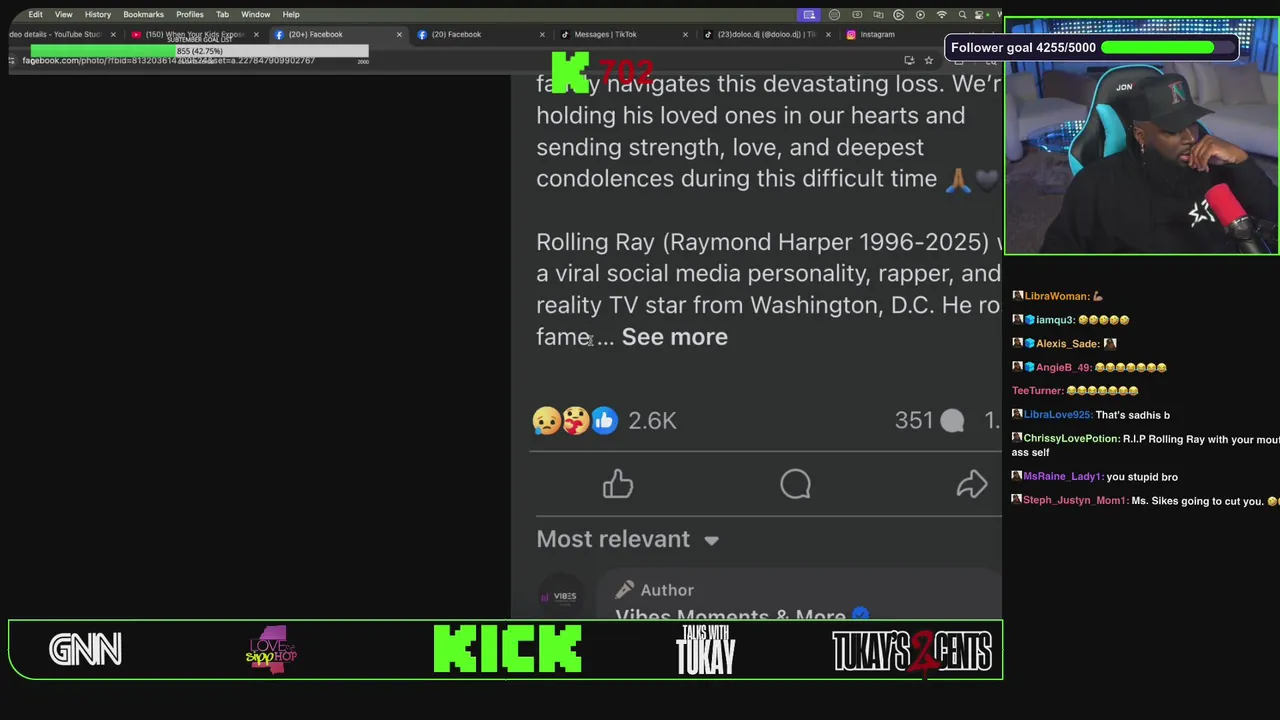Click the KICK logo in bottom banner
This screenshot has height=720, width=1280.
click(x=507, y=650)
